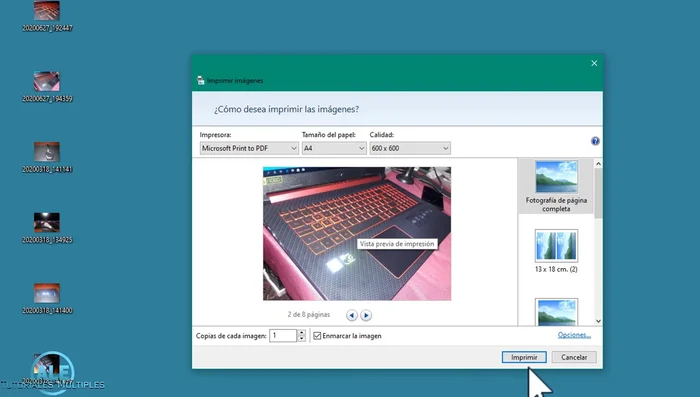Go to next page of print preview
This screenshot has width=700, height=397.
pos(366,315)
